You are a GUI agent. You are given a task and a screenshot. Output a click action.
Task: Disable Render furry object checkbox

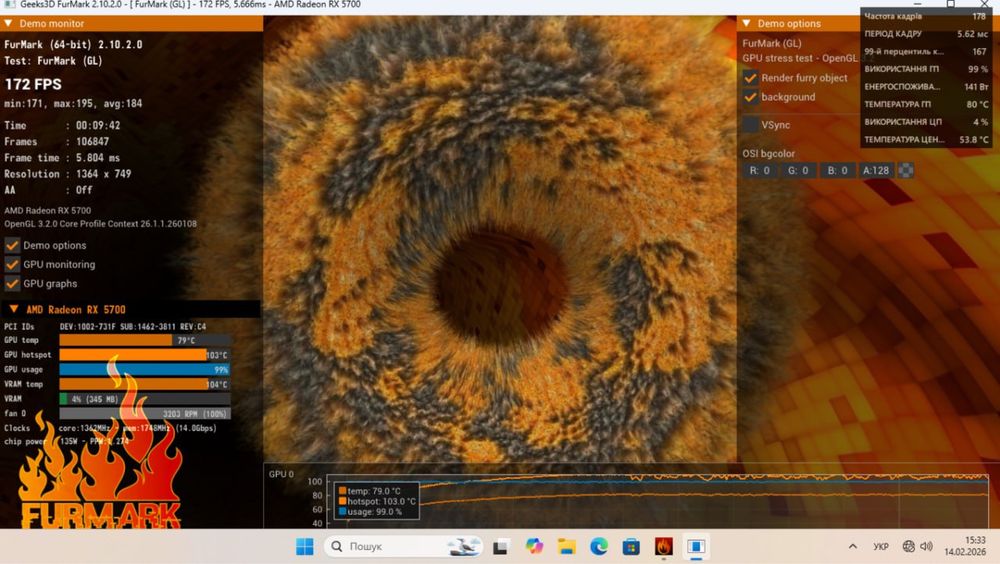(751, 78)
